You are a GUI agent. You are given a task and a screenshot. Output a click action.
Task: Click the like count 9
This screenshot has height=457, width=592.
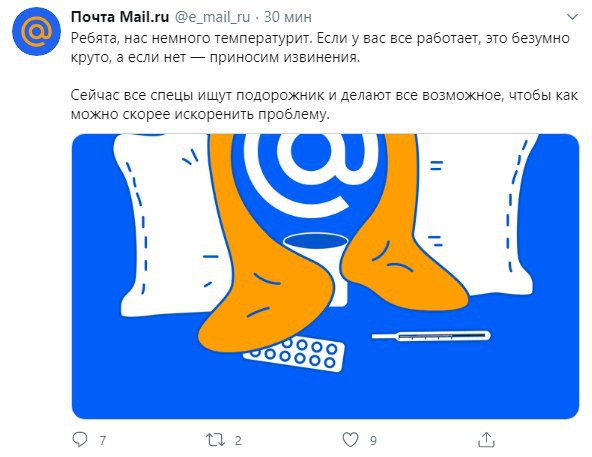[373, 440]
